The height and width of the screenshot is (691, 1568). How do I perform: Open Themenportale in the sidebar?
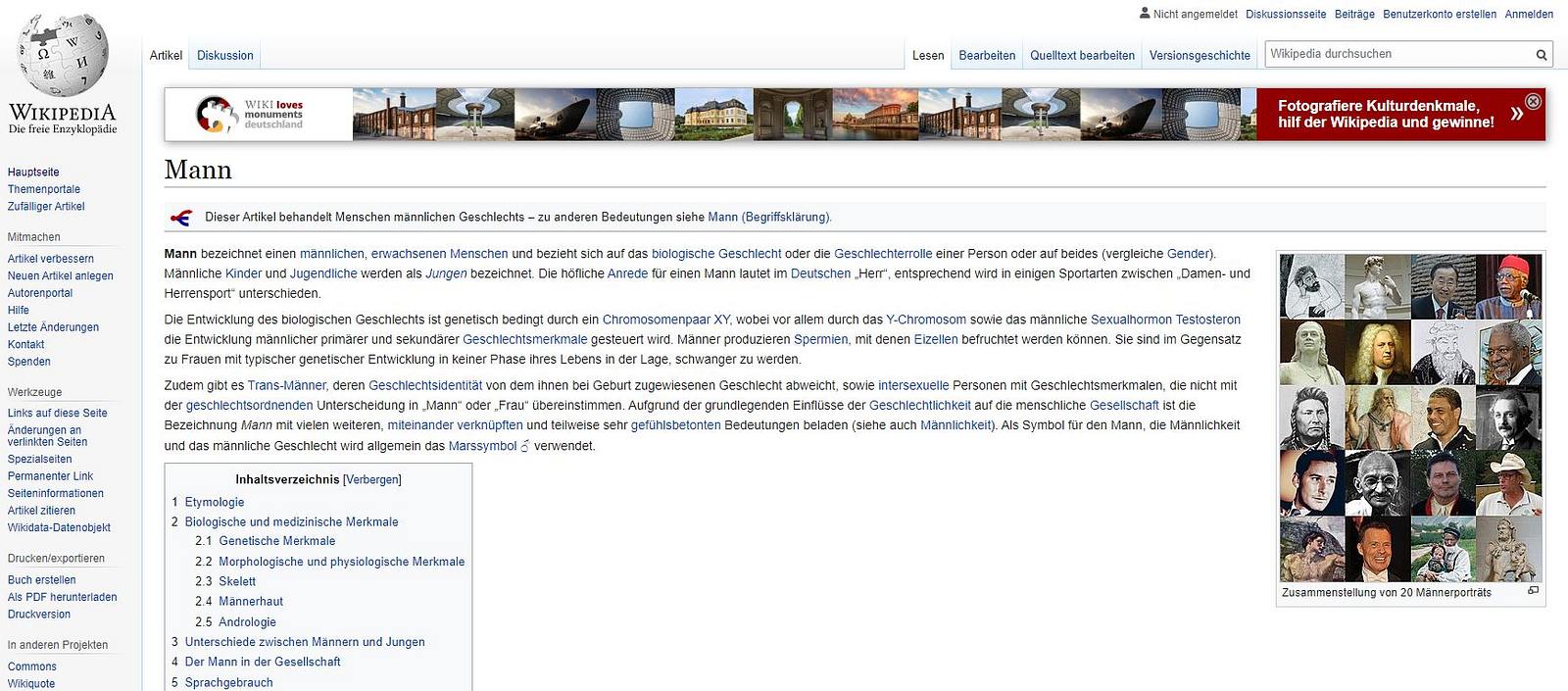click(44, 189)
